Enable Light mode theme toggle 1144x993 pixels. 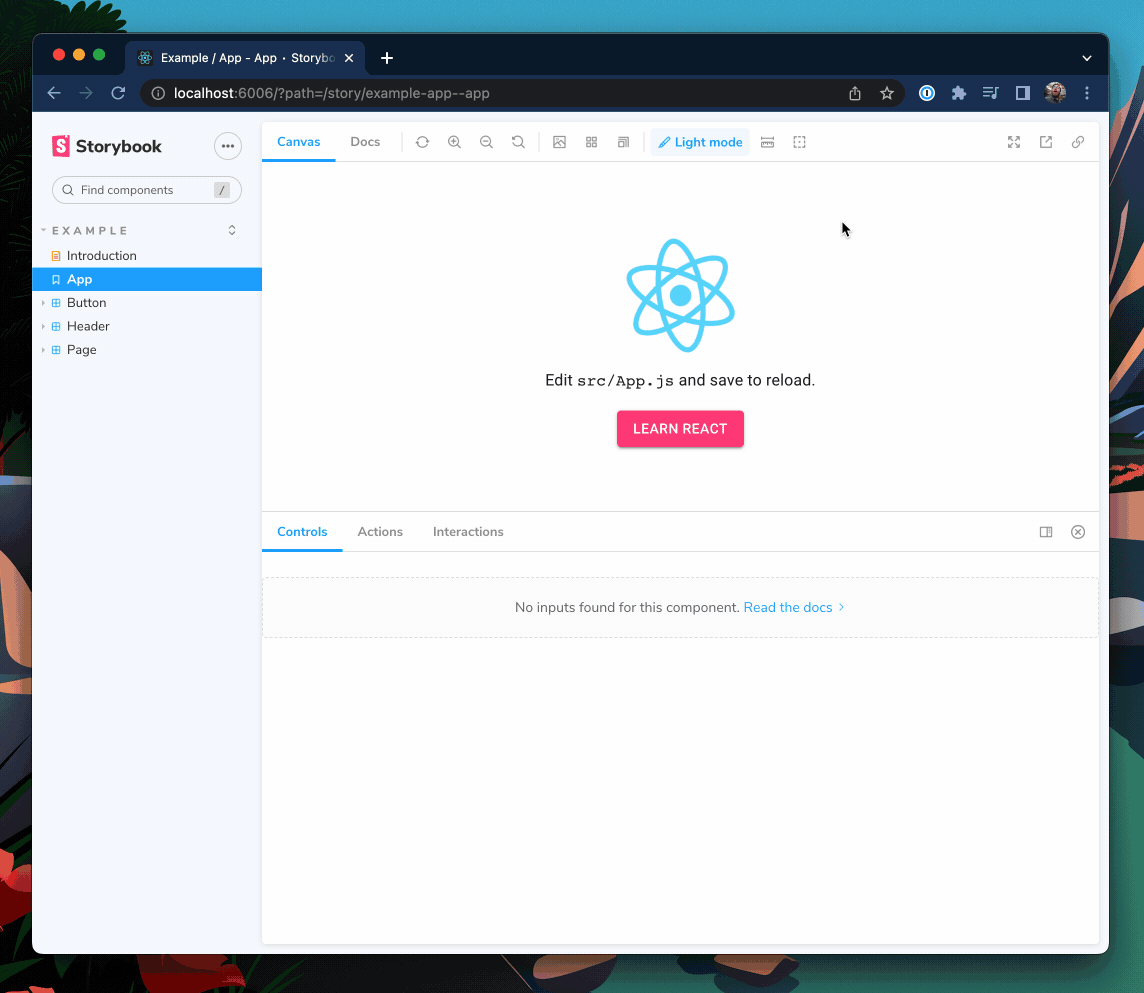click(x=700, y=142)
